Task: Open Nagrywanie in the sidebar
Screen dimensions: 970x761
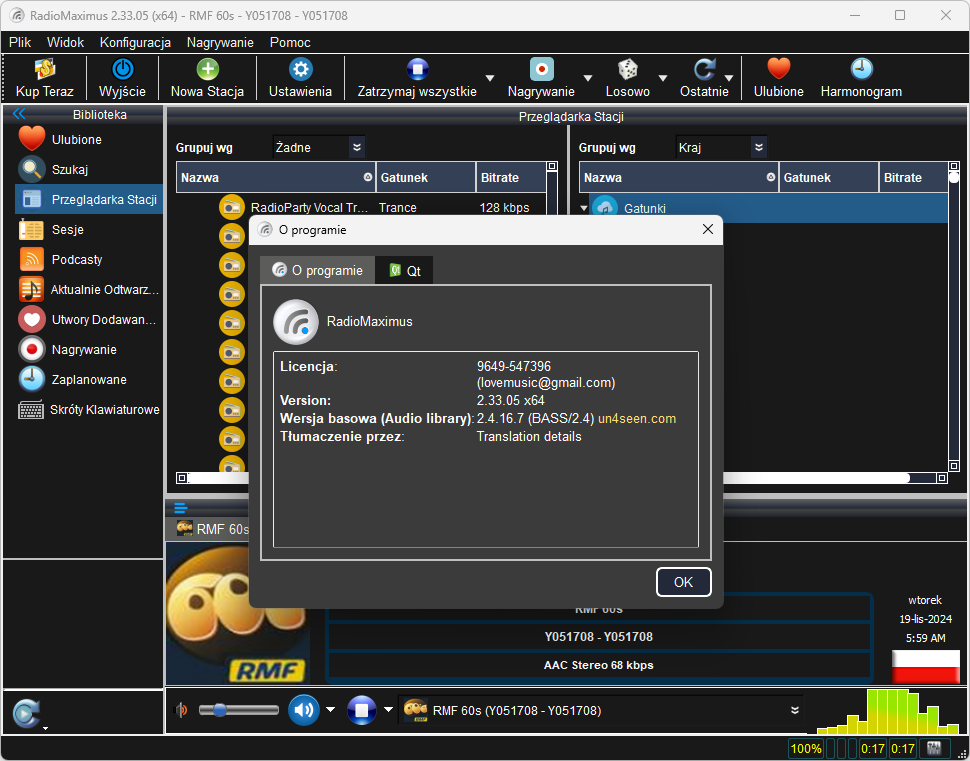Action: tap(89, 350)
